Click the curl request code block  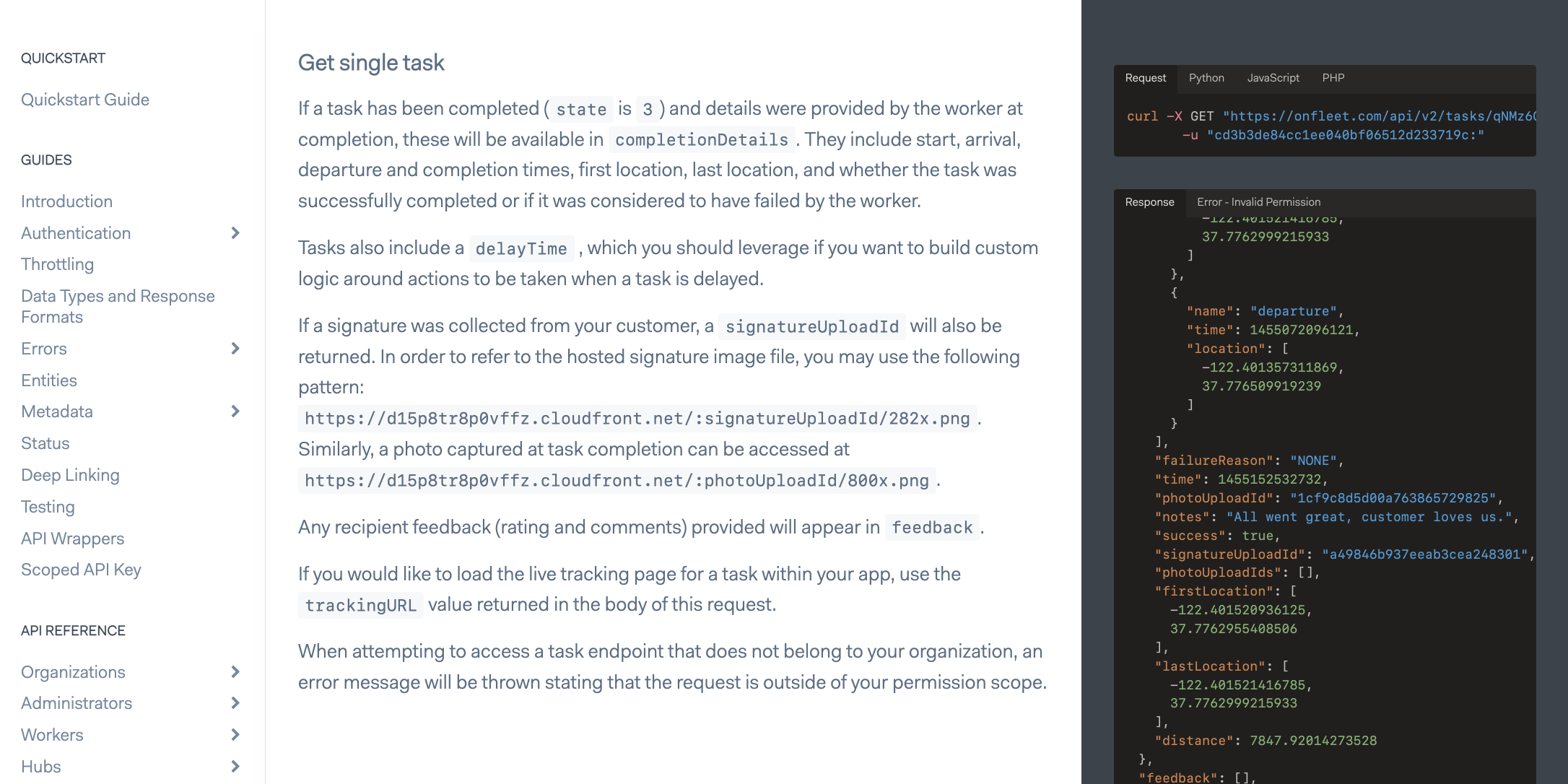pyautogui.click(x=1324, y=126)
